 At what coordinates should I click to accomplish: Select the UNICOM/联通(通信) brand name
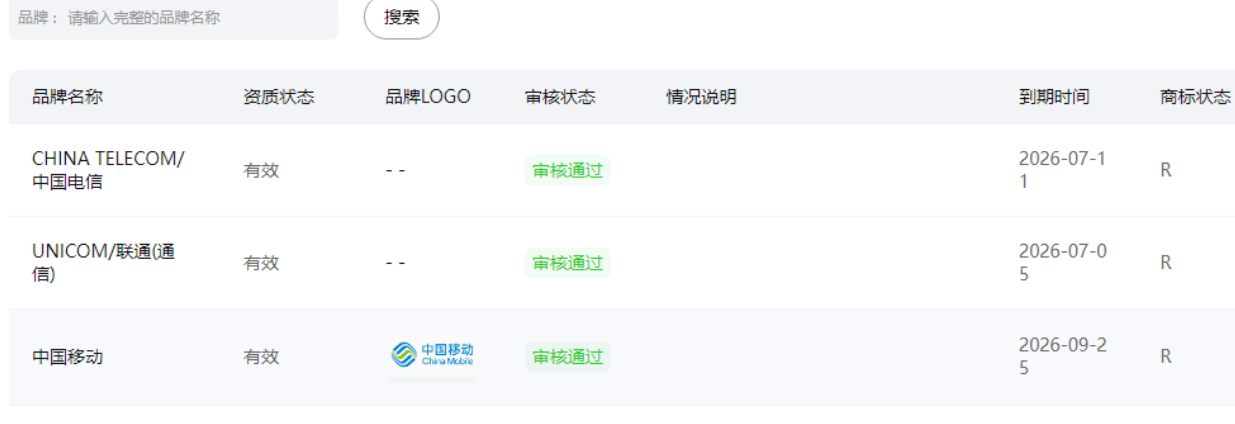tap(103, 263)
